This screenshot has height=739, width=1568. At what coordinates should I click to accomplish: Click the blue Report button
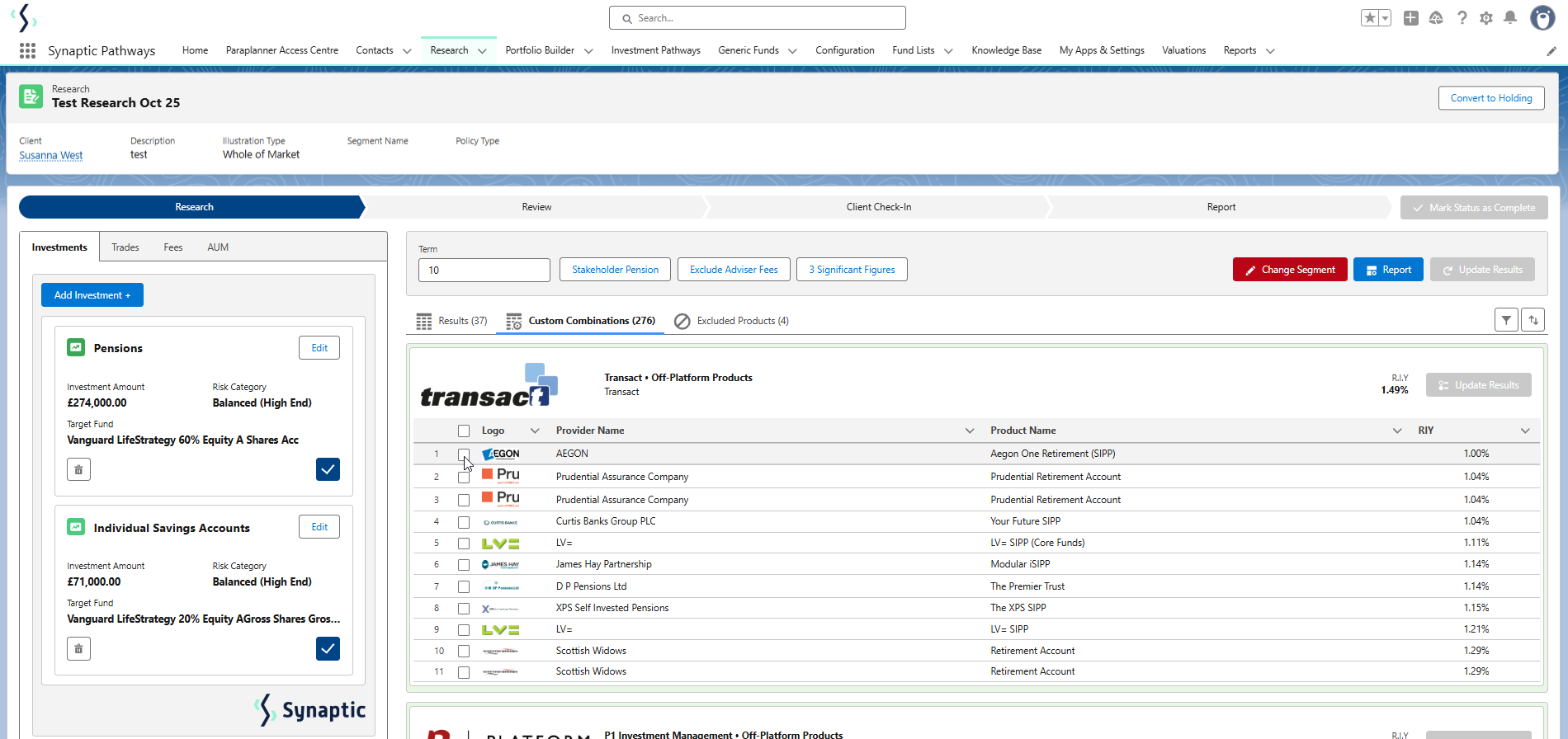click(x=1388, y=270)
